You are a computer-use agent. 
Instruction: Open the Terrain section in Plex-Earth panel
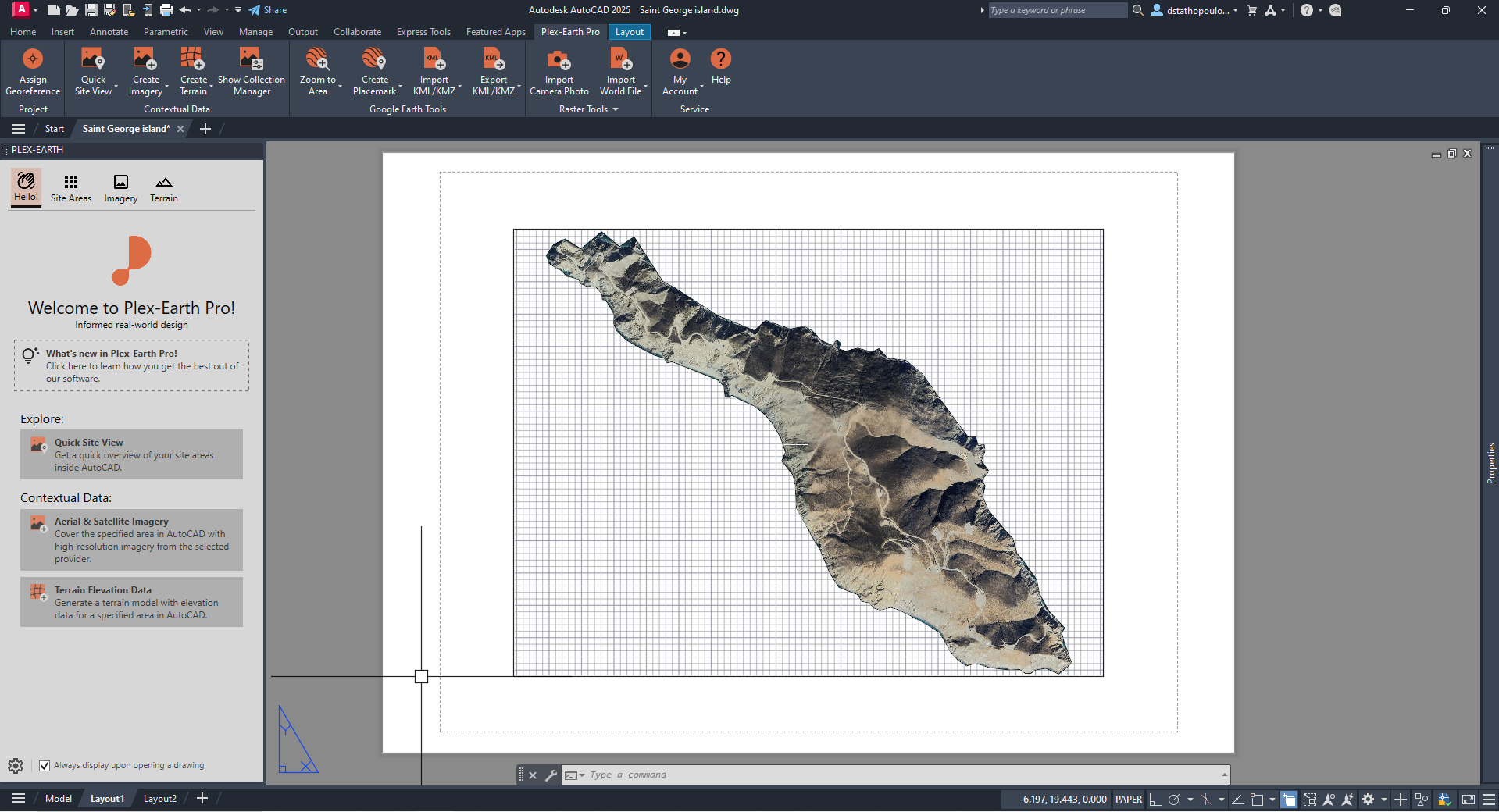click(x=164, y=189)
